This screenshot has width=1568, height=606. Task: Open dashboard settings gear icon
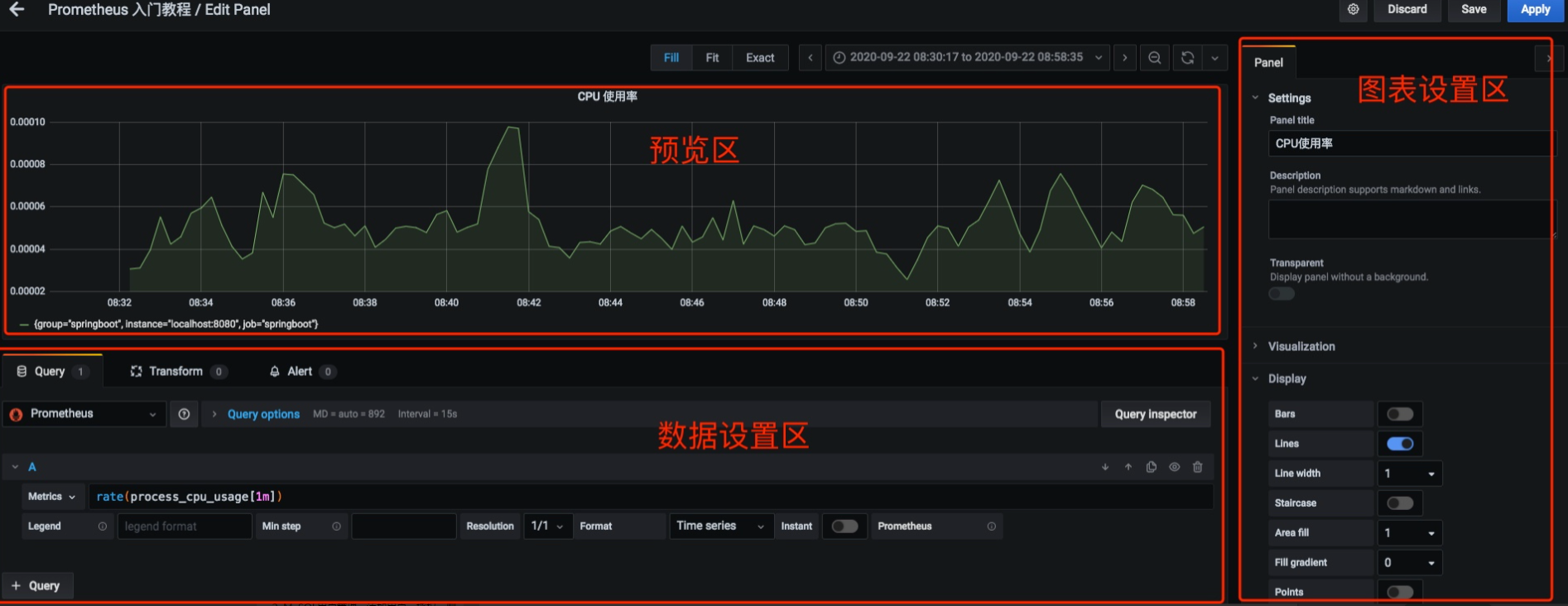point(1354,9)
